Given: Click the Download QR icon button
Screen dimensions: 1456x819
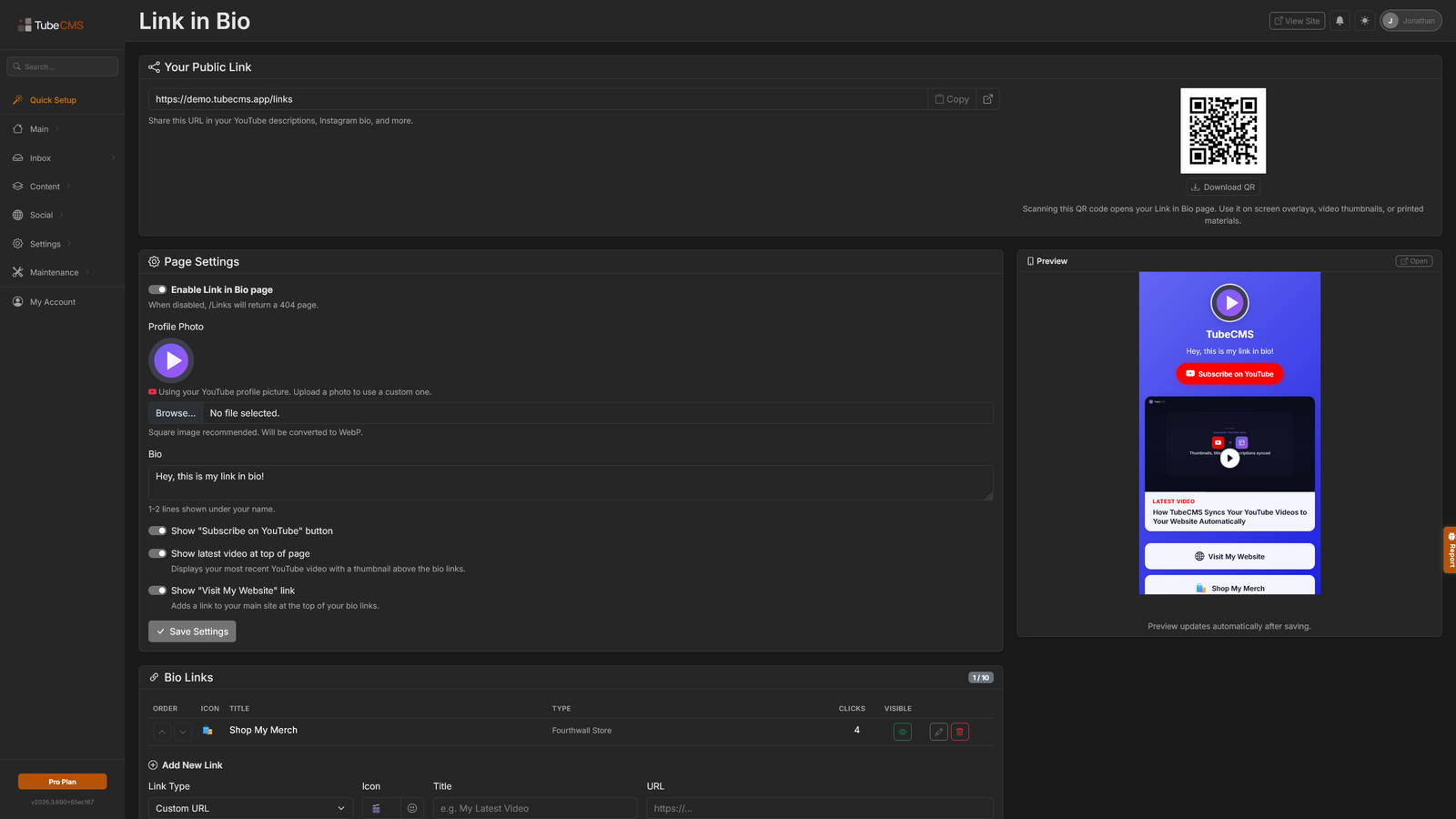Looking at the screenshot, I should (1223, 187).
